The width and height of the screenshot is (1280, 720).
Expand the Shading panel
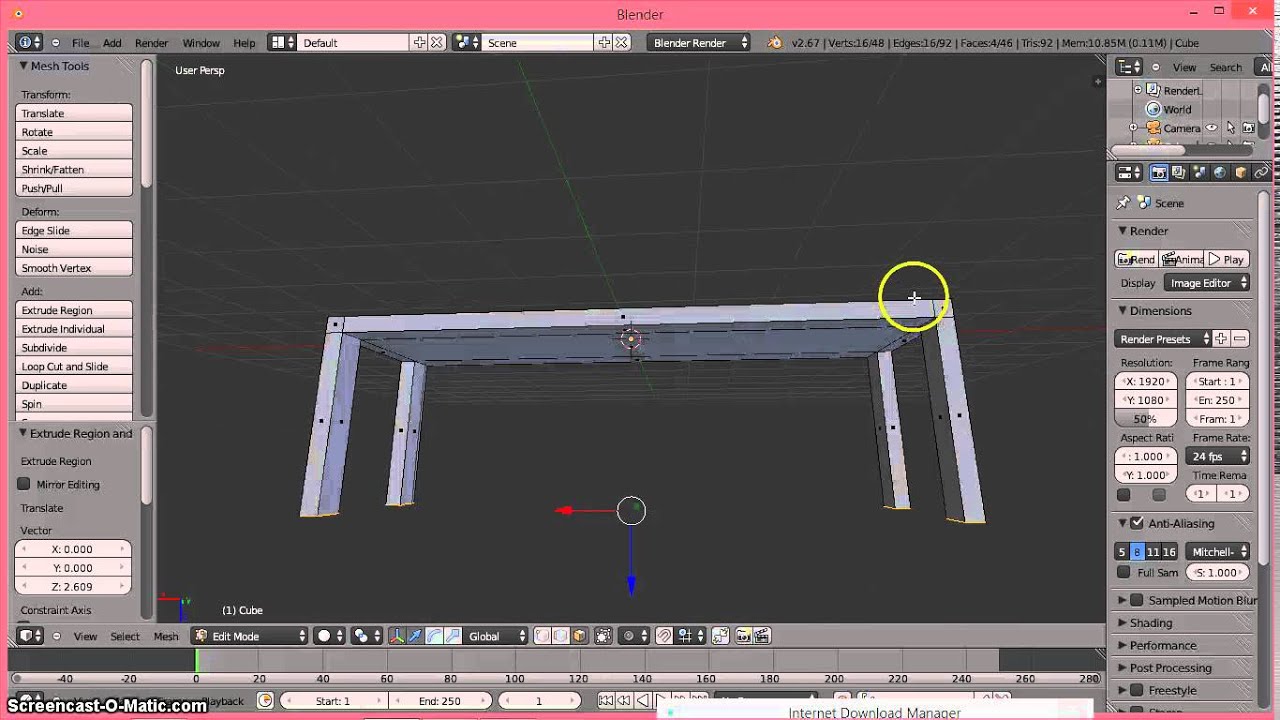(1122, 623)
